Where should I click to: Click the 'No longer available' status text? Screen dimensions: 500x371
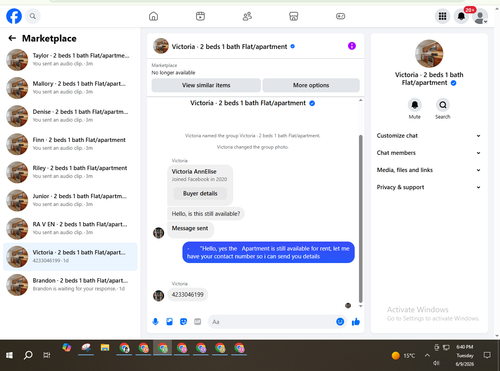pos(173,73)
